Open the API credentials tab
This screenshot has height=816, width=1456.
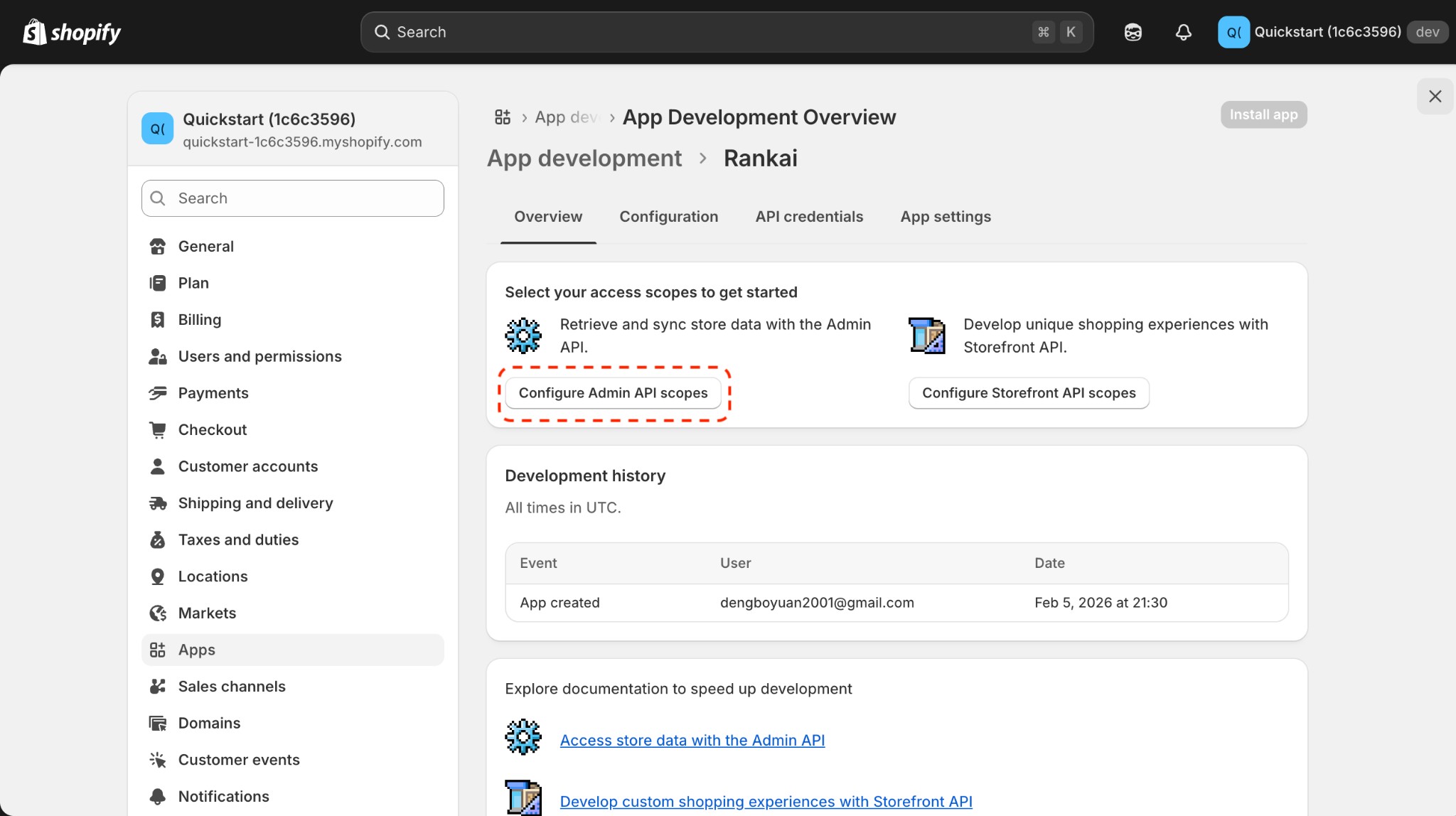809,217
